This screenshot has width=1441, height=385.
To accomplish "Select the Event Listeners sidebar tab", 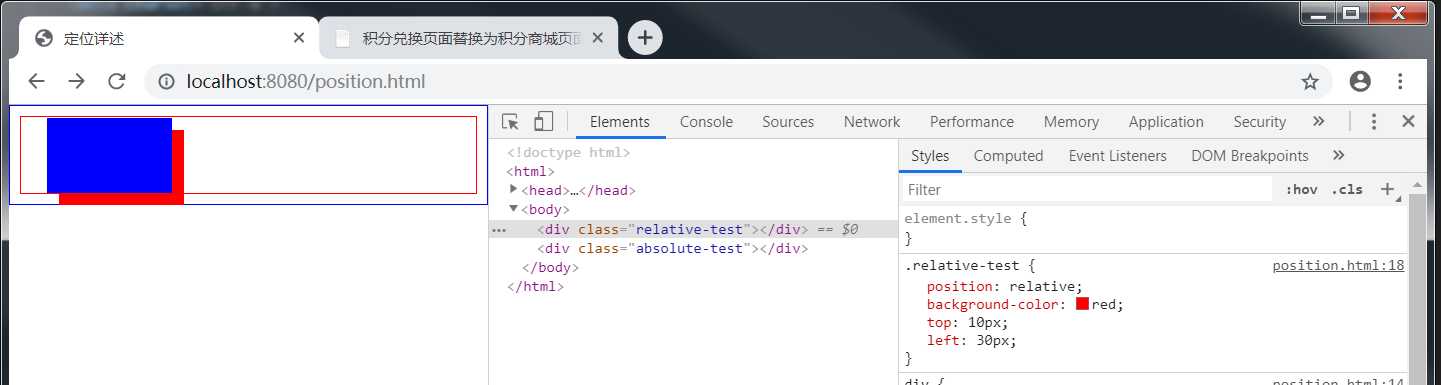I will click(x=1117, y=156).
